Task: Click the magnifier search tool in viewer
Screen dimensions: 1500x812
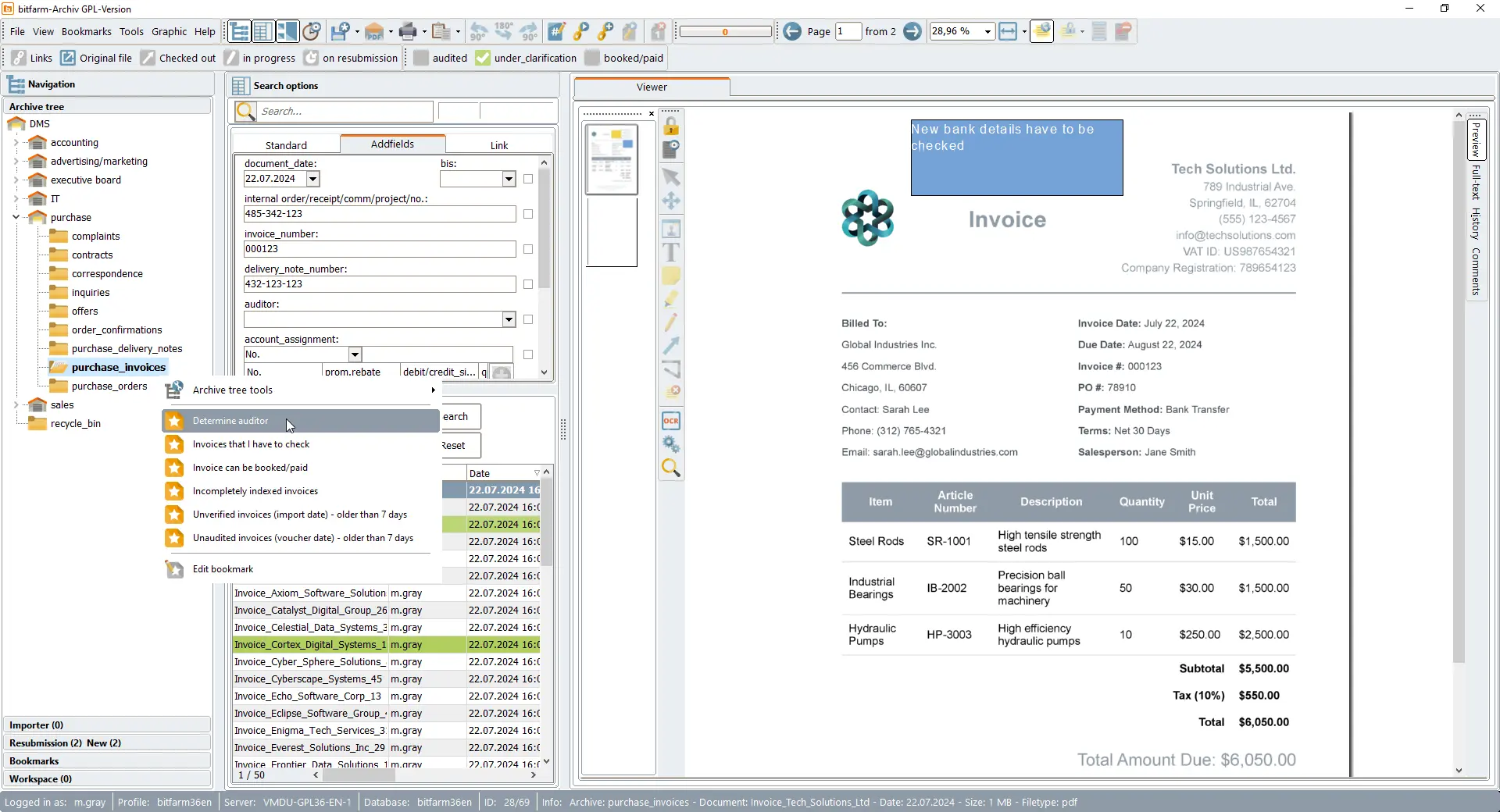Action: coord(671,468)
